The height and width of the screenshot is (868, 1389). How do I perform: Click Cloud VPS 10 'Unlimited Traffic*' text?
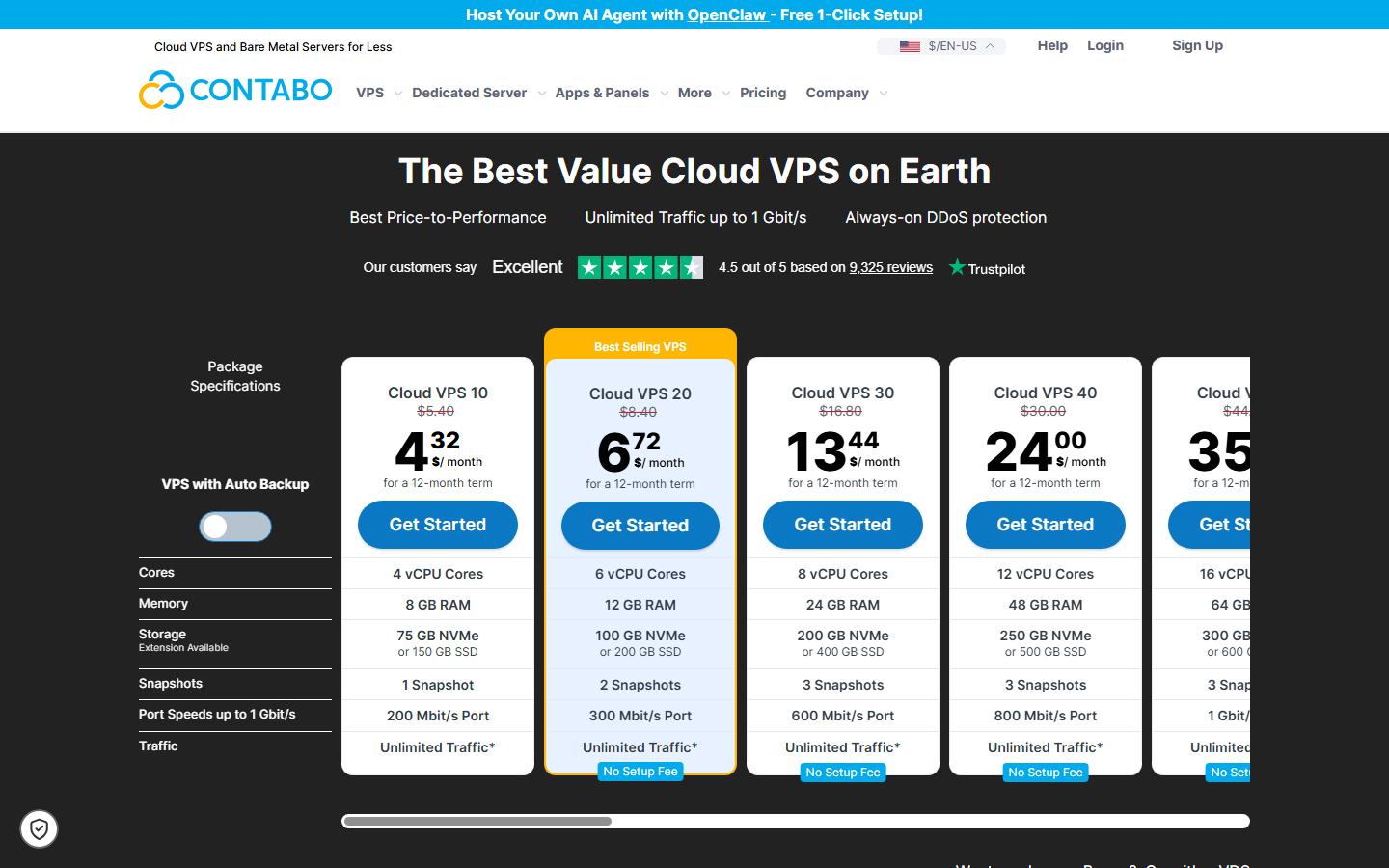(438, 747)
